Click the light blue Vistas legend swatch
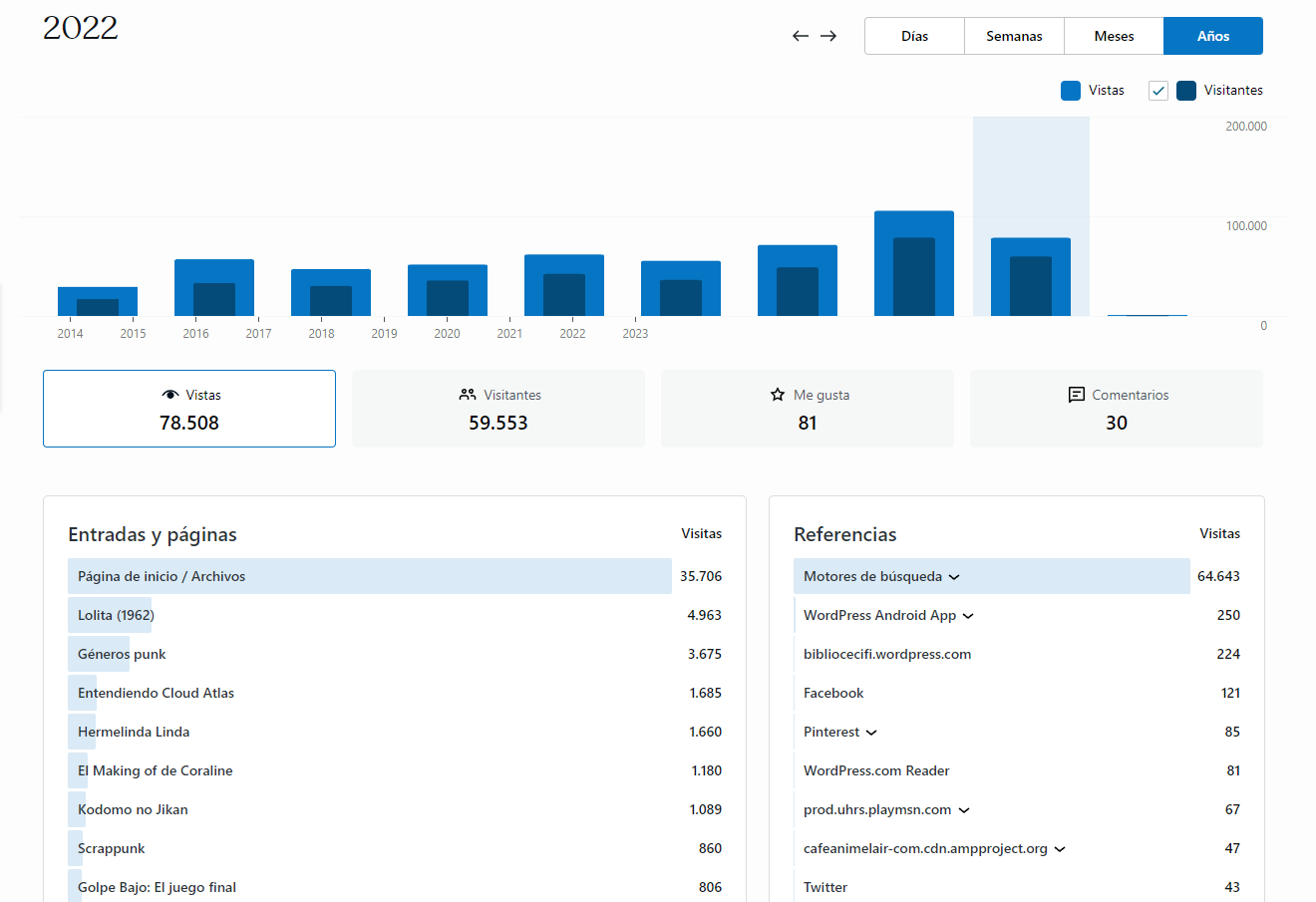The width and height of the screenshot is (1316, 902). tap(1071, 91)
